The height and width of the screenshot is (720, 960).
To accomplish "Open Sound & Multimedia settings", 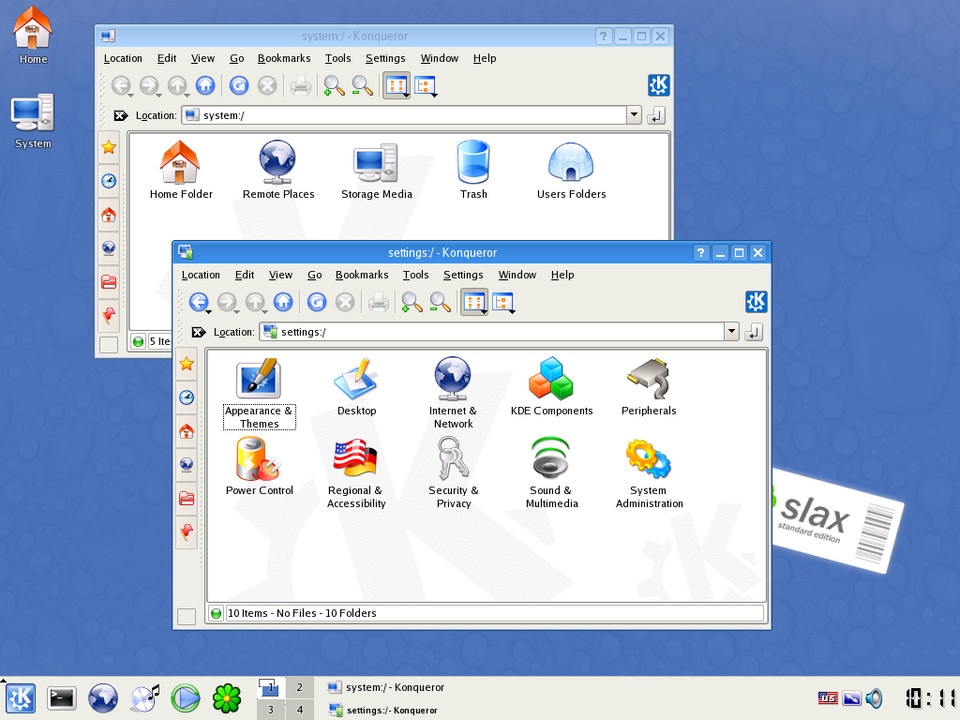I will click(552, 473).
